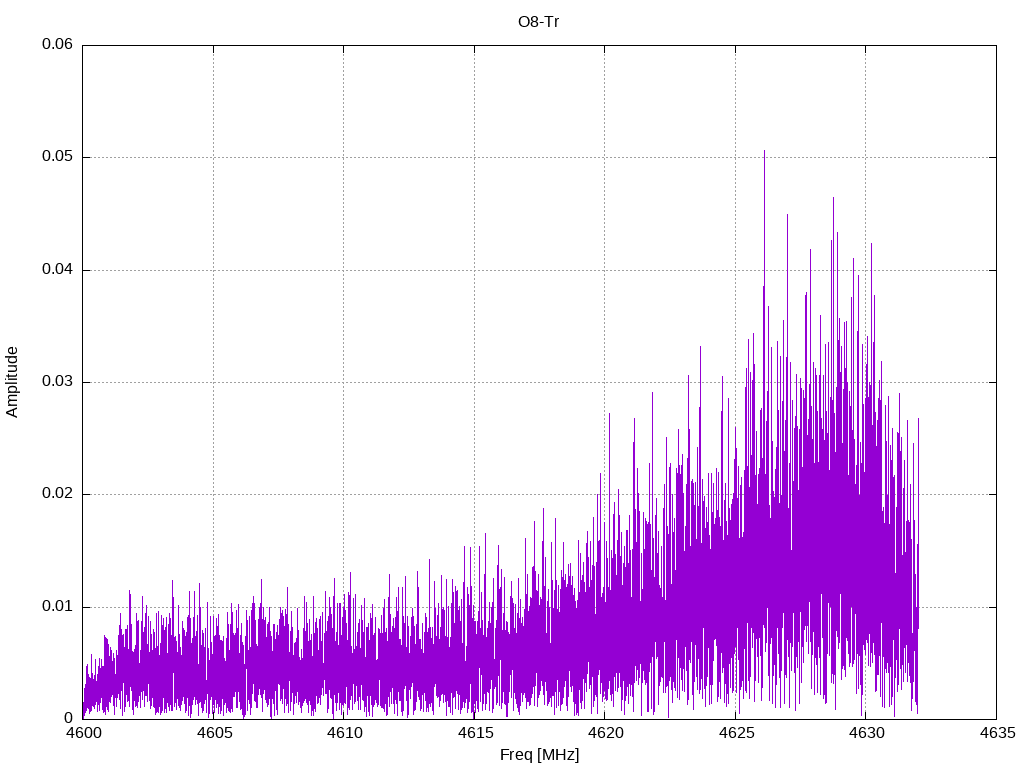Click the 0 y-axis tick label

[69, 718]
